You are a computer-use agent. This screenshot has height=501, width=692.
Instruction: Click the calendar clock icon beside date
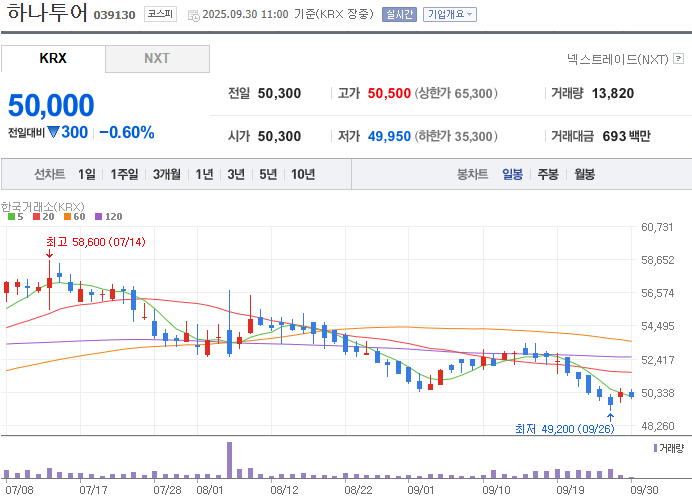193,16
